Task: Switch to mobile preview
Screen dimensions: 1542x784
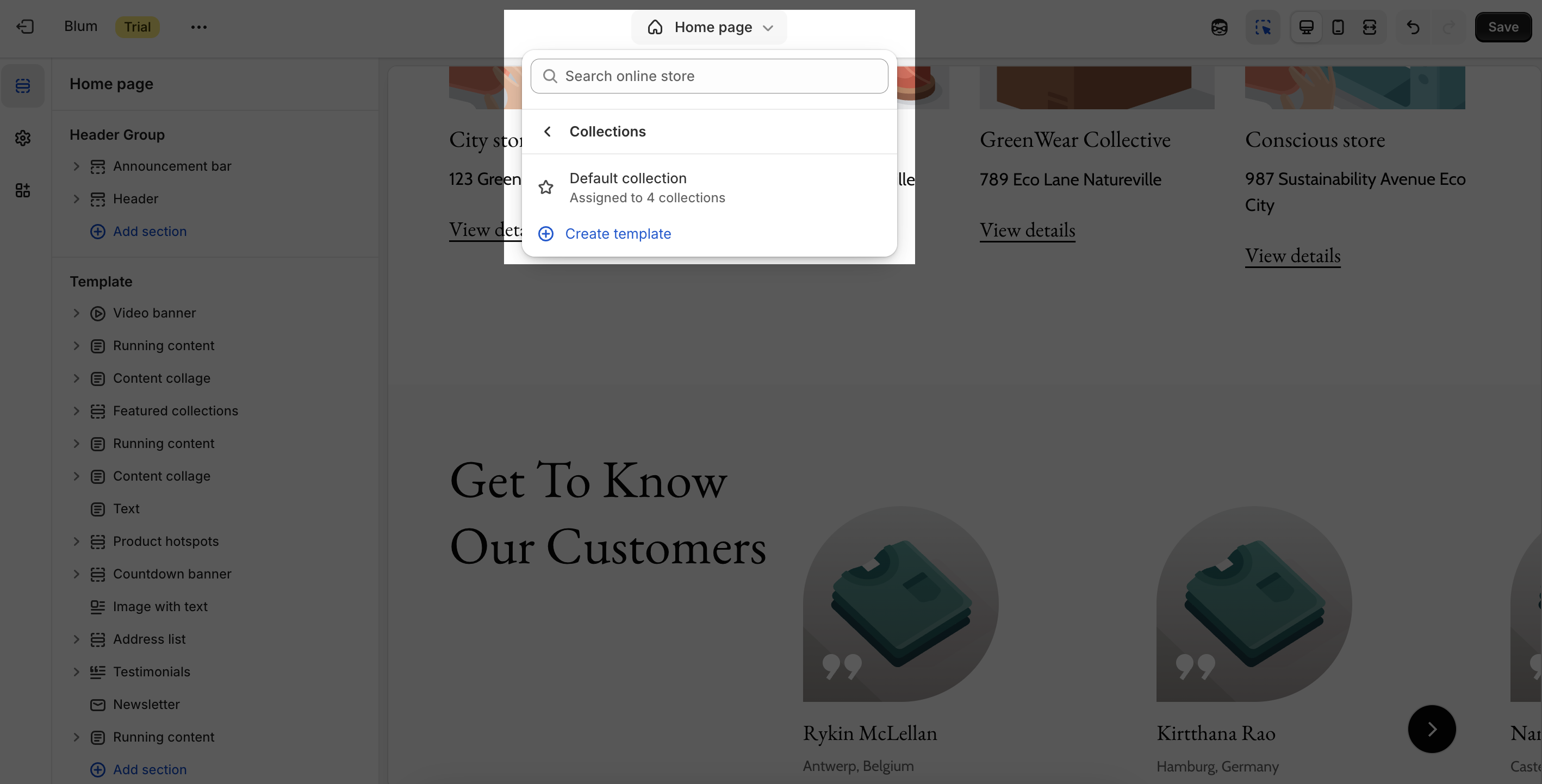Action: (x=1338, y=27)
